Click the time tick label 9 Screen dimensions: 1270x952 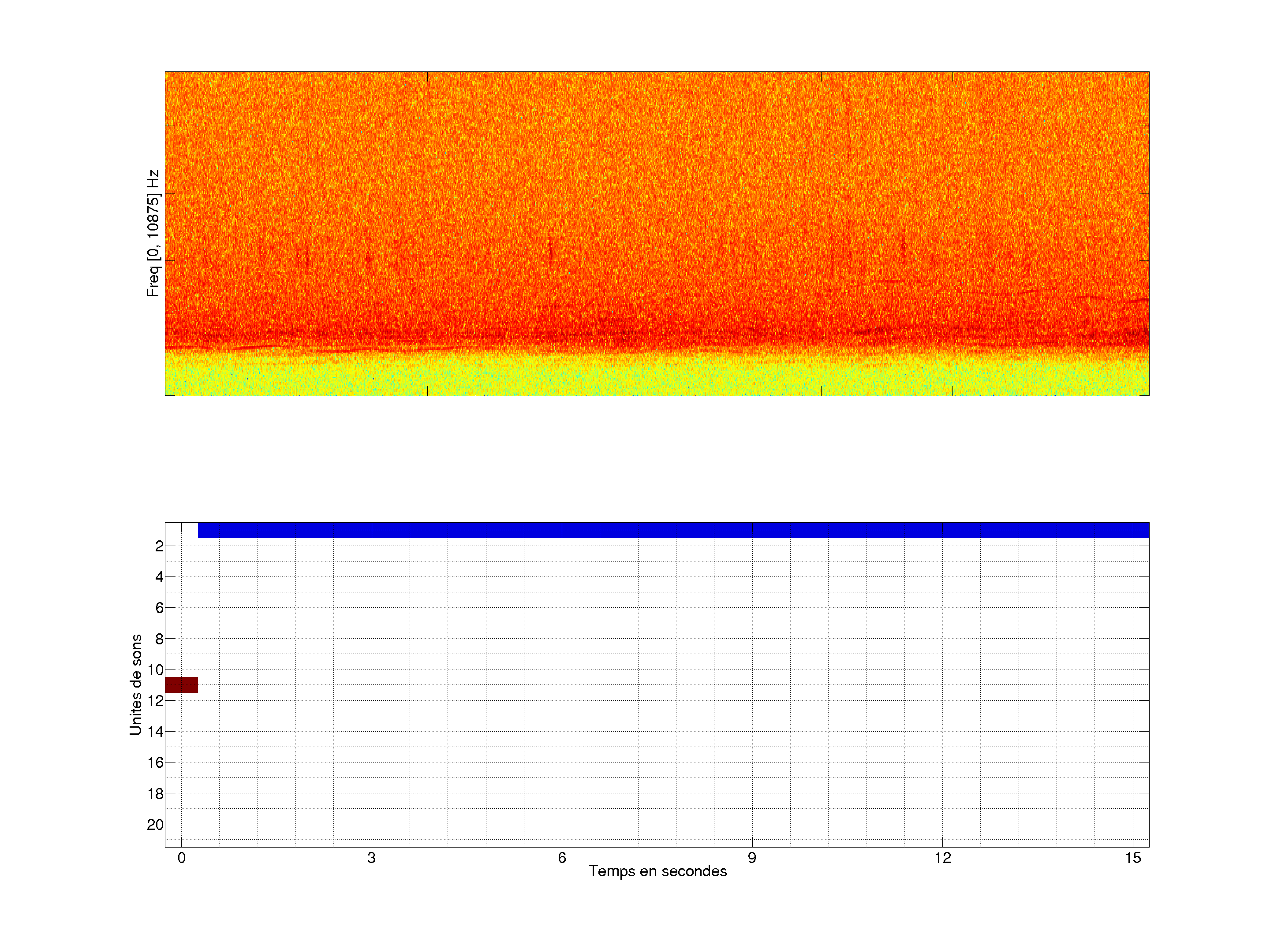(x=751, y=858)
